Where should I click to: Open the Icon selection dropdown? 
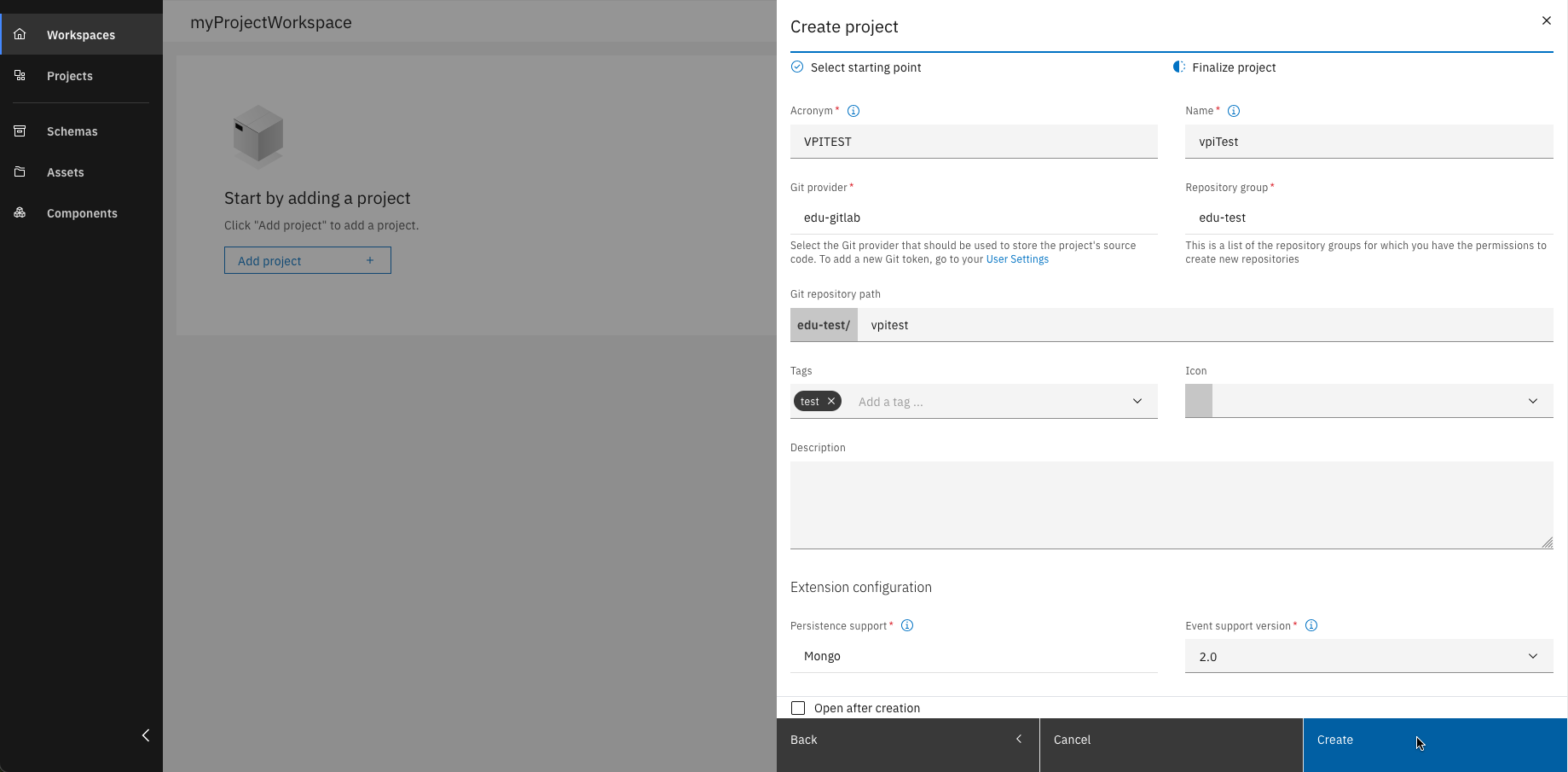point(1532,401)
